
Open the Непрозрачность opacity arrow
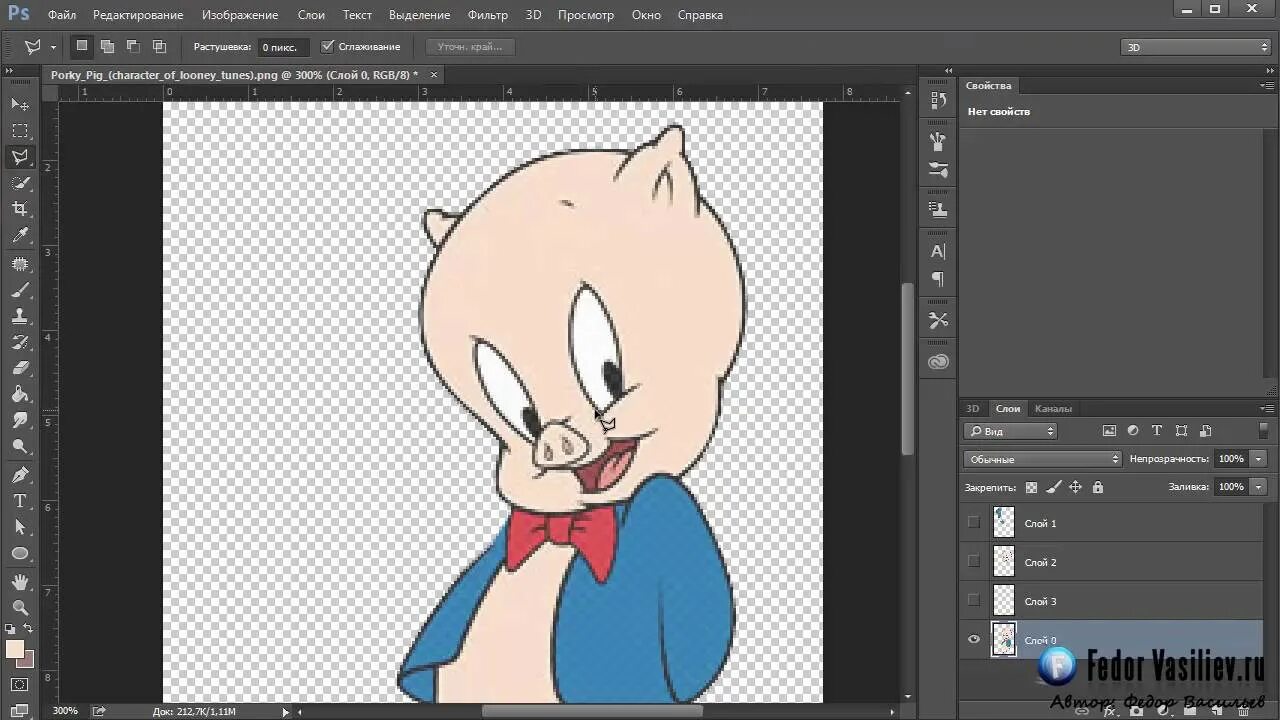click(x=1258, y=458)
